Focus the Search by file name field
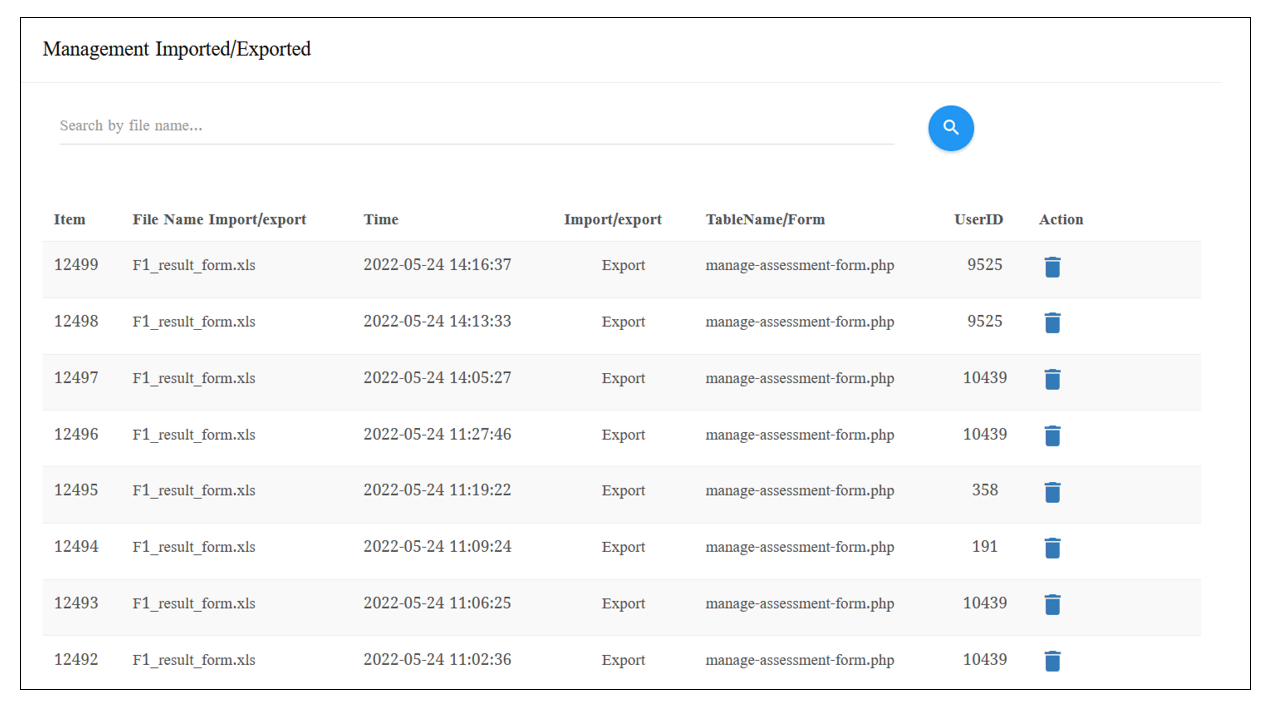 476,126
